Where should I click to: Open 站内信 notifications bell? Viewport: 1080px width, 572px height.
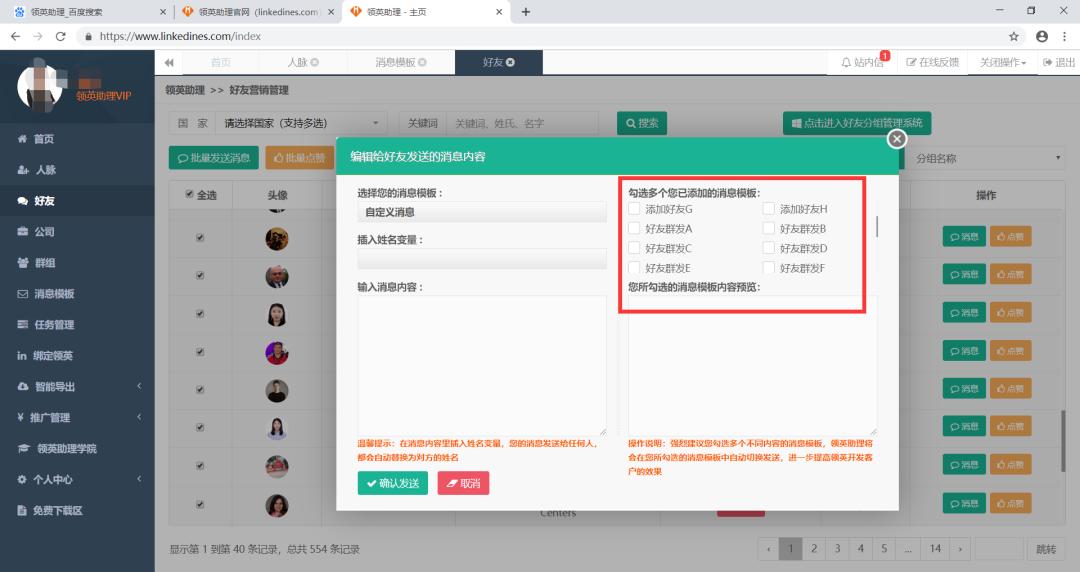pos(862,63)
